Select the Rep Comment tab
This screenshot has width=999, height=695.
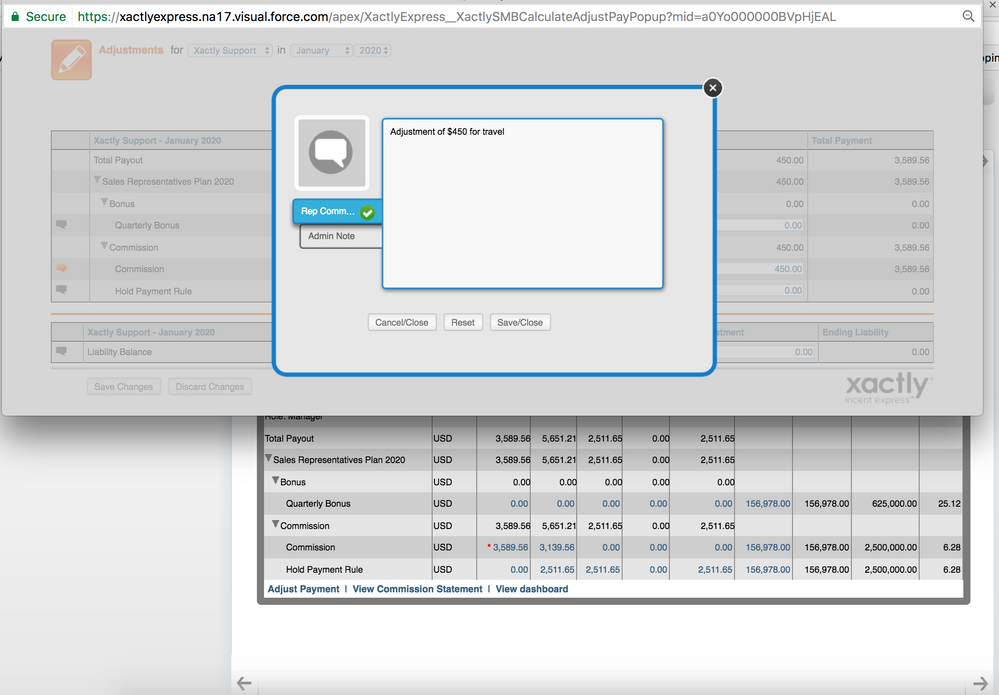[338, 211]
